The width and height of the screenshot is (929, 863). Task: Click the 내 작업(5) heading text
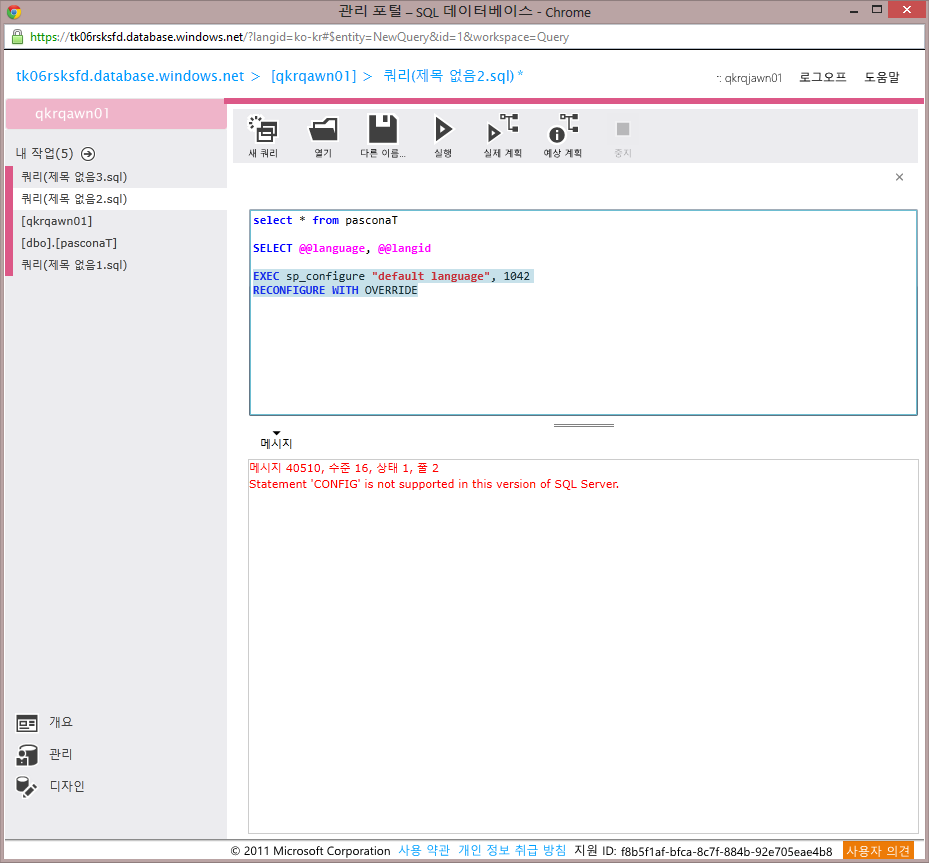pyautogui.click(x=44, y=153)
